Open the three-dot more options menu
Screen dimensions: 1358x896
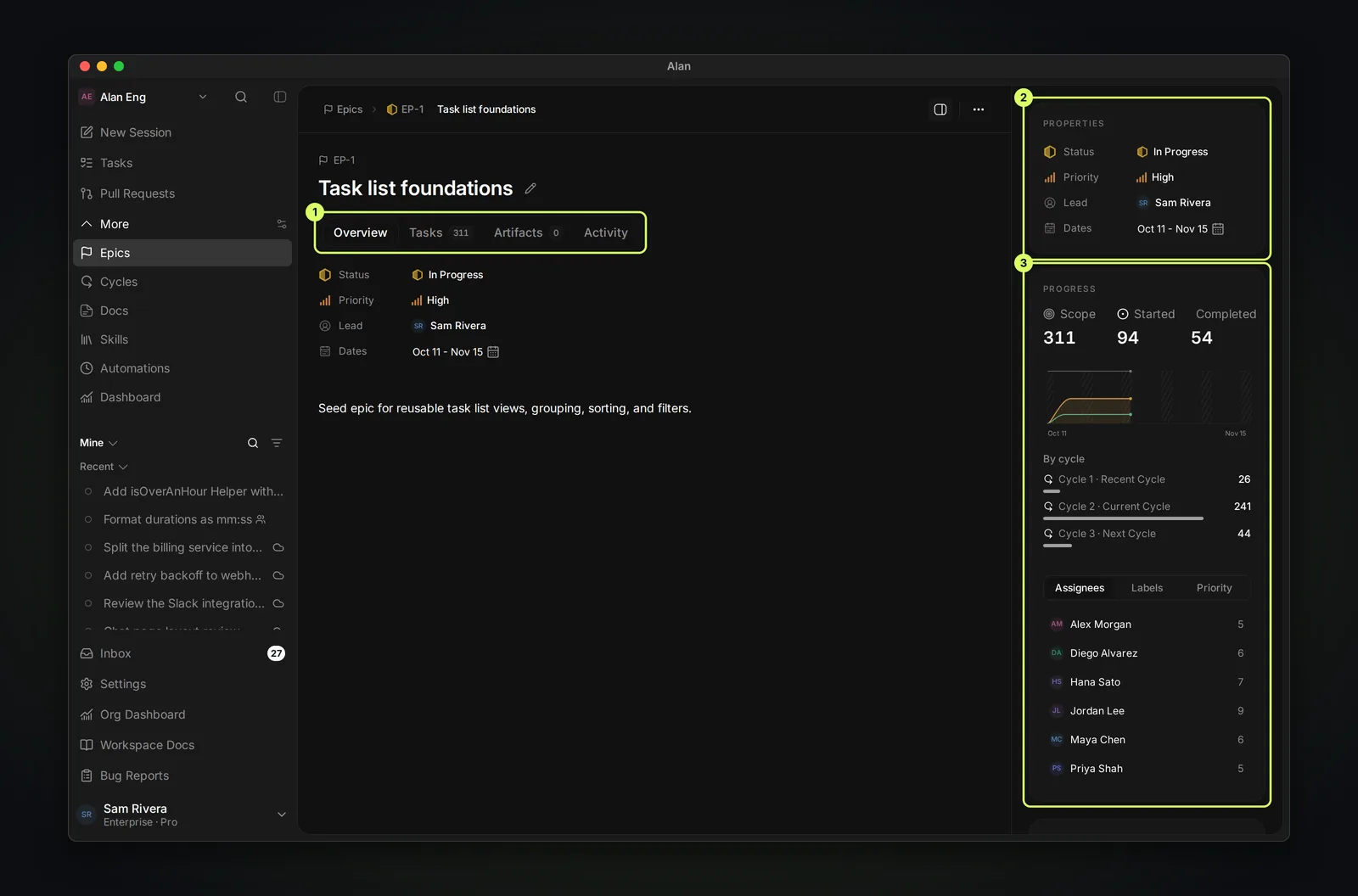pyautogui.click(x=979, y=109)
